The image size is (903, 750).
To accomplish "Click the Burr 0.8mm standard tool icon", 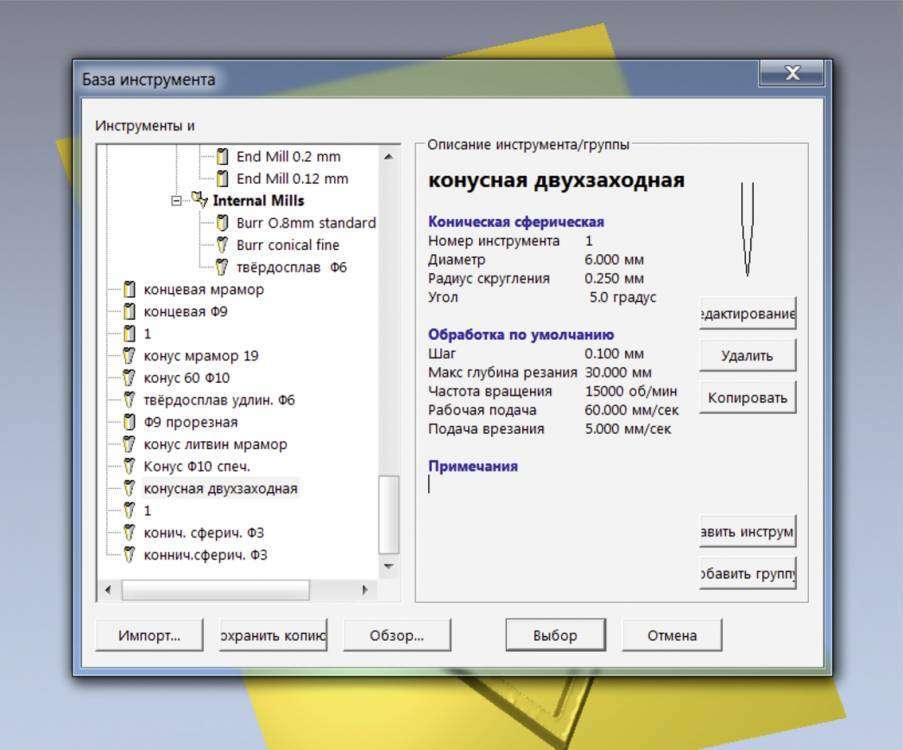I will (222, 223).
